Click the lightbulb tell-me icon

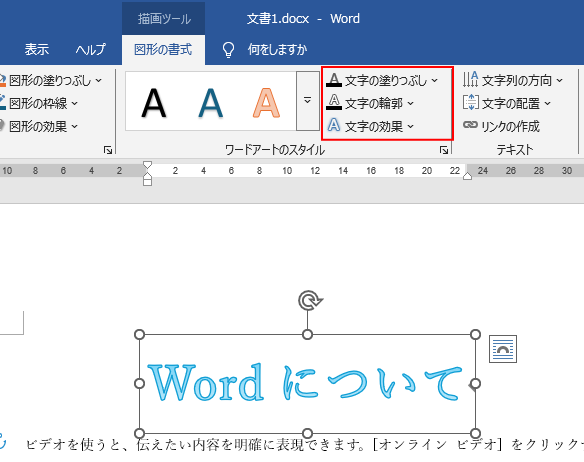tap(228, 50)
